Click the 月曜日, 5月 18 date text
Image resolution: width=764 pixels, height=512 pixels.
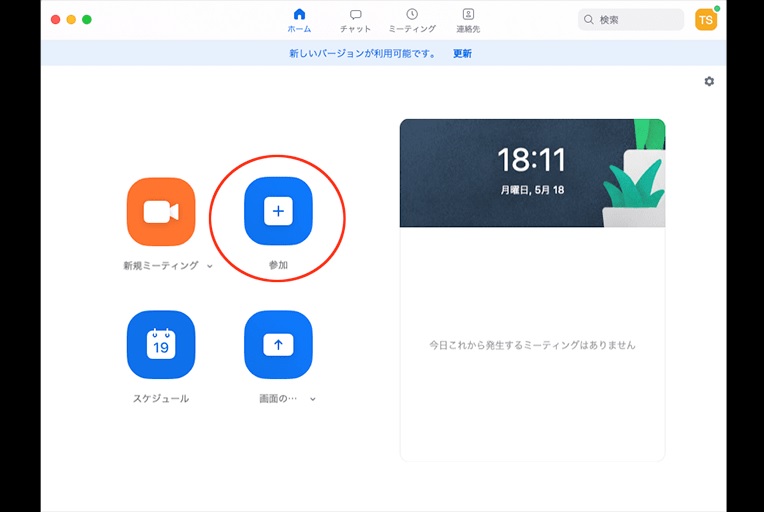click(532, 190)
